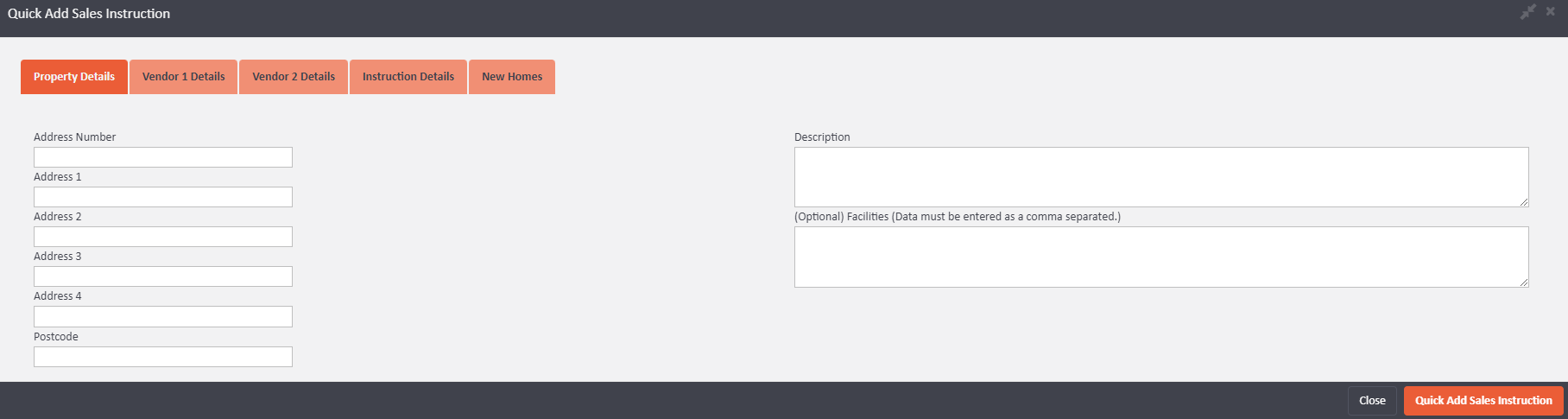The image size is (1568, 419).
Task: Select the Instruction Details tab
Action: tap(408, 77)
